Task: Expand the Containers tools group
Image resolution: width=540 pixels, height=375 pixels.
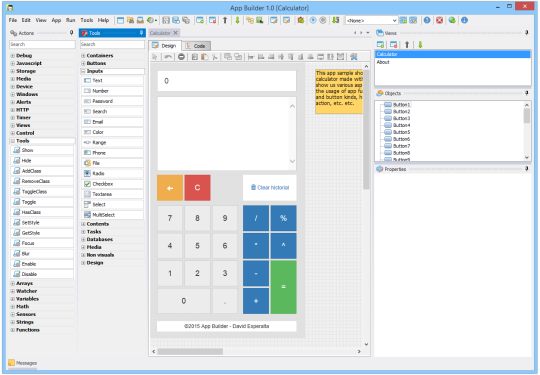Action: click(x=83, y=55)
